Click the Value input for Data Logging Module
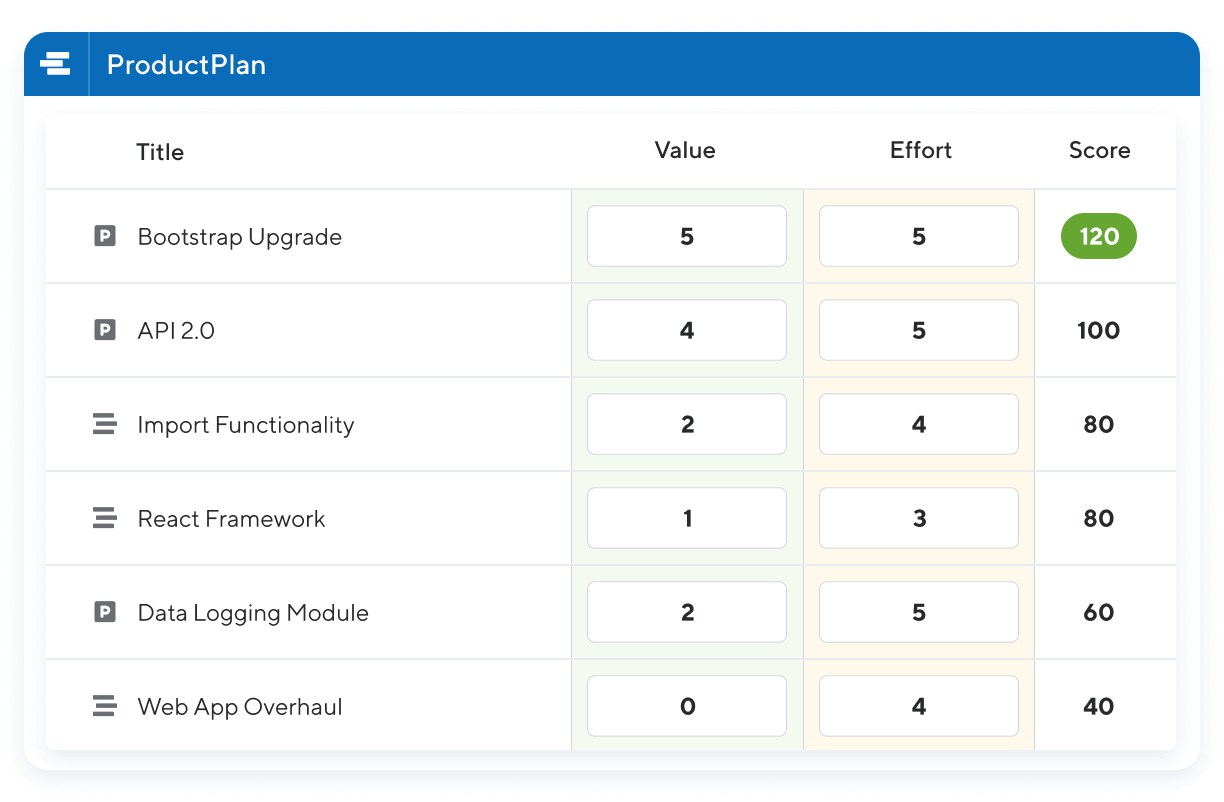The image size is (1224, 802). click(686, 612)
